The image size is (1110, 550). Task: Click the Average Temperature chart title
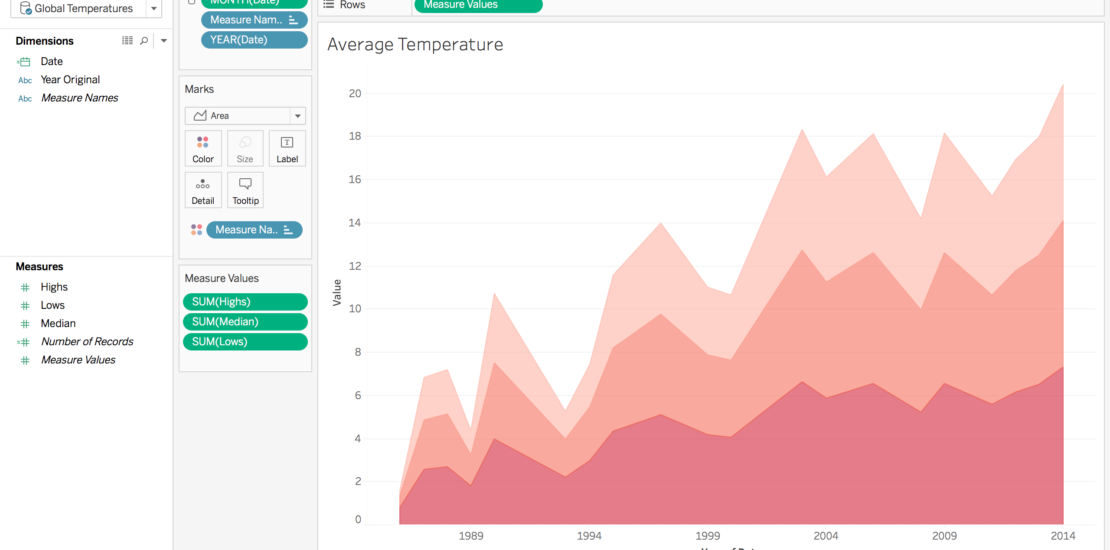[415, 45]
